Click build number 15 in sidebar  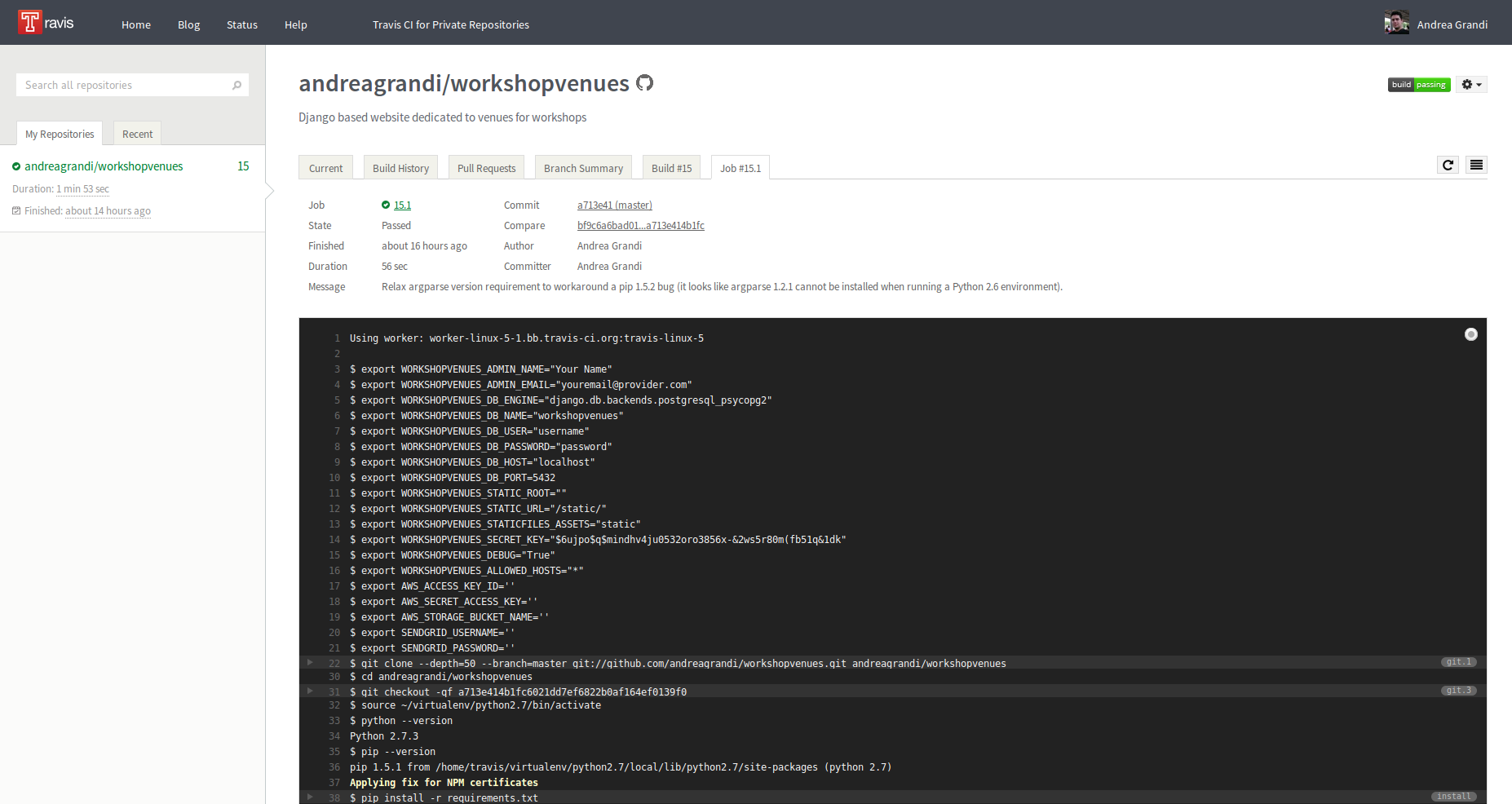(243, 166)
